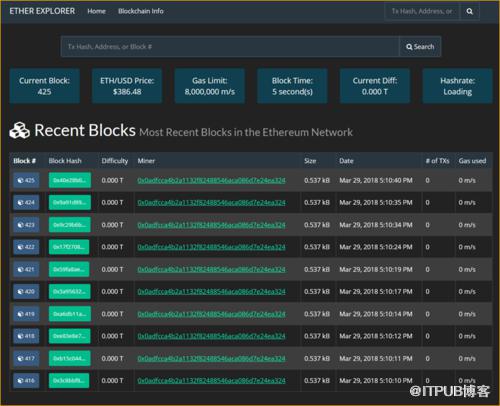Go to the Home menu item
This screenshot has height=406, width=500.
coord(96,11)
